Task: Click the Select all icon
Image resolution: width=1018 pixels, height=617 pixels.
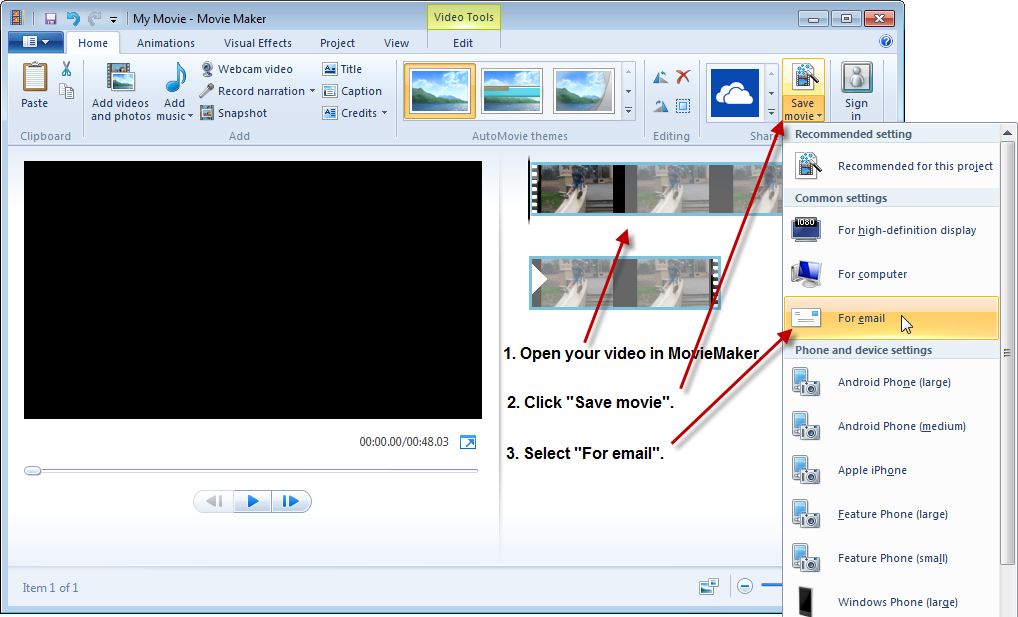Action: (683, 106)
